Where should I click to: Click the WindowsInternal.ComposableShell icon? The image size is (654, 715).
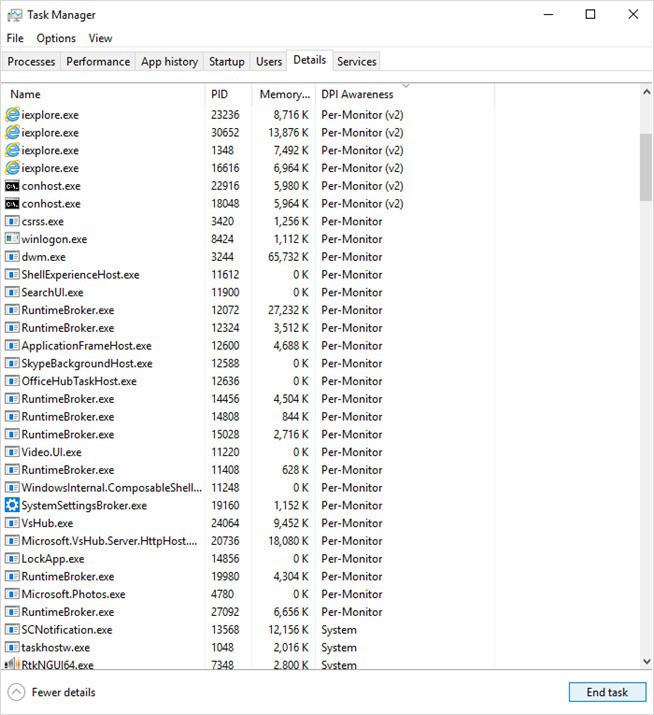(12, 487)
